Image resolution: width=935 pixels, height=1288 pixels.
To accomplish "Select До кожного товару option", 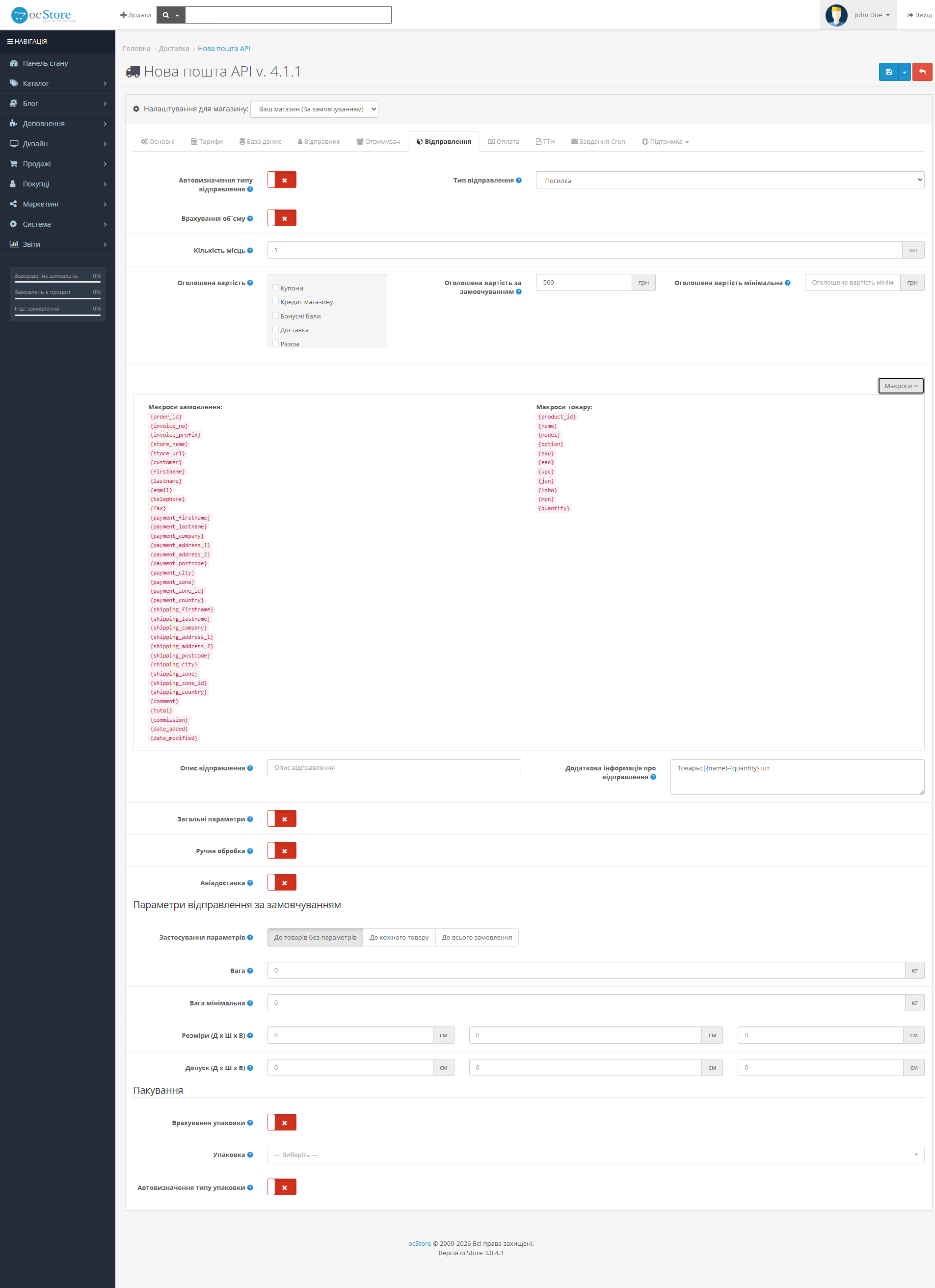I will point(400,938).
